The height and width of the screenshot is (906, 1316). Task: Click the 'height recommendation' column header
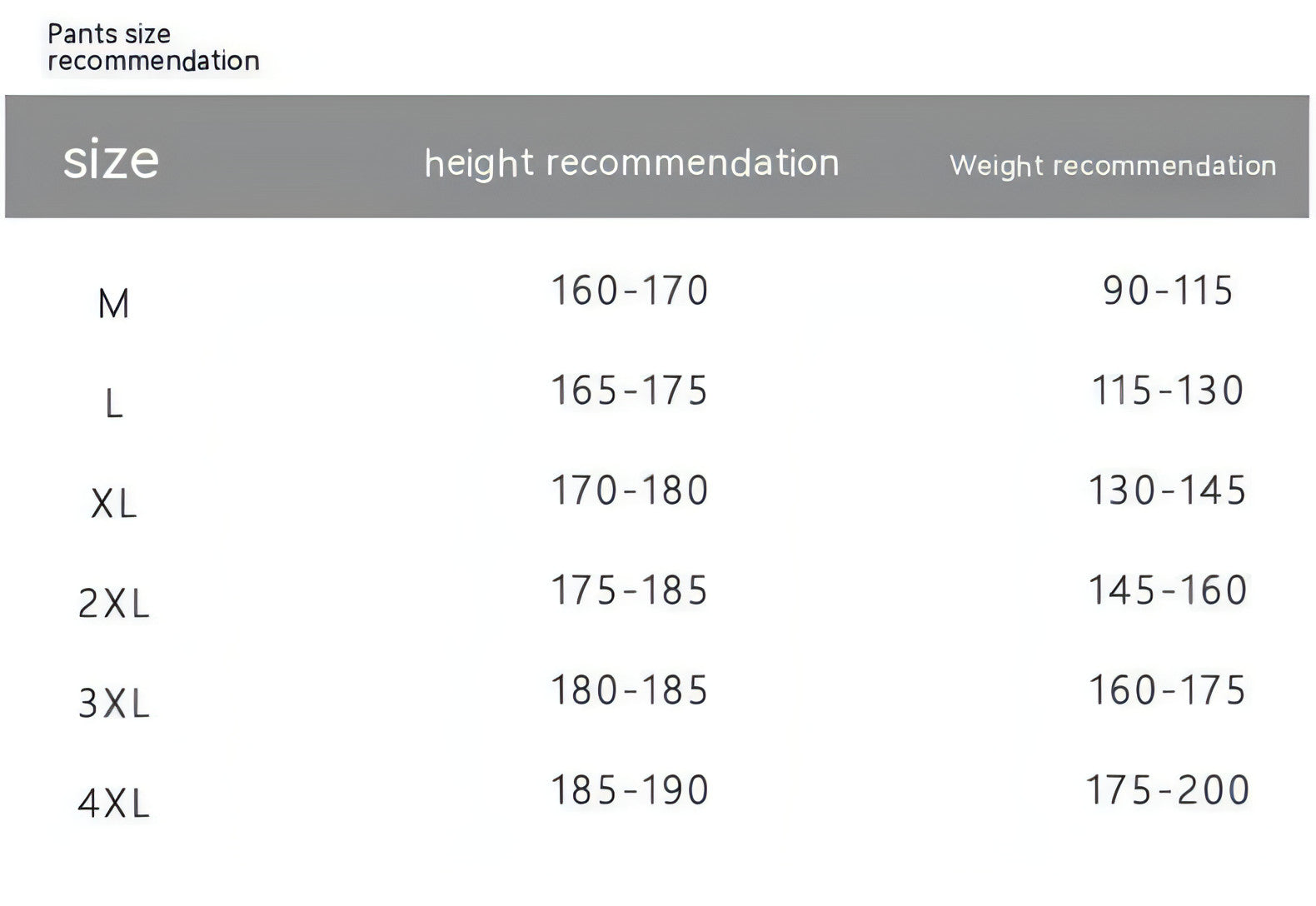click(x=631, y=162)
